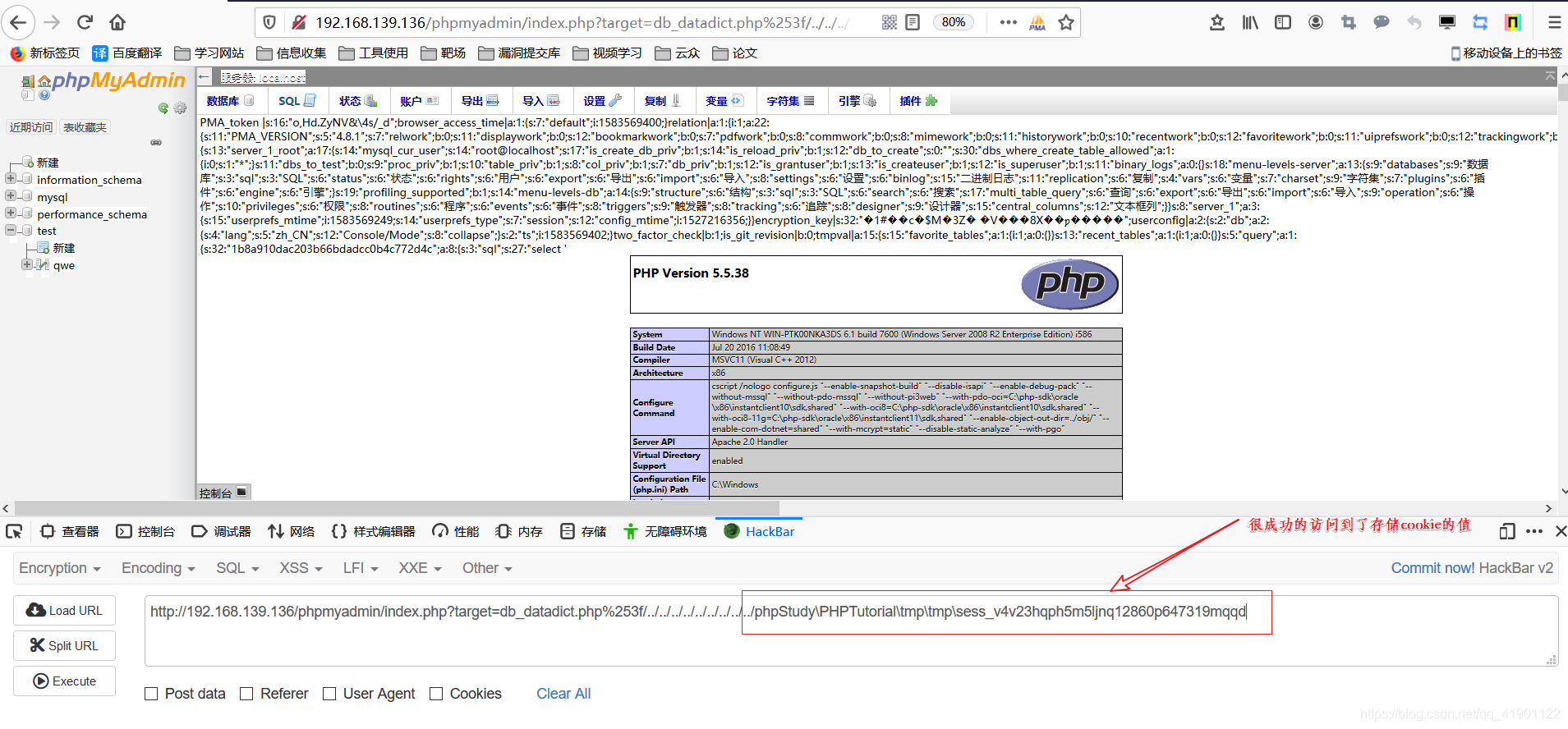
Task: Reload the page with the refresh icon
Action: click(x=85, y=22)
